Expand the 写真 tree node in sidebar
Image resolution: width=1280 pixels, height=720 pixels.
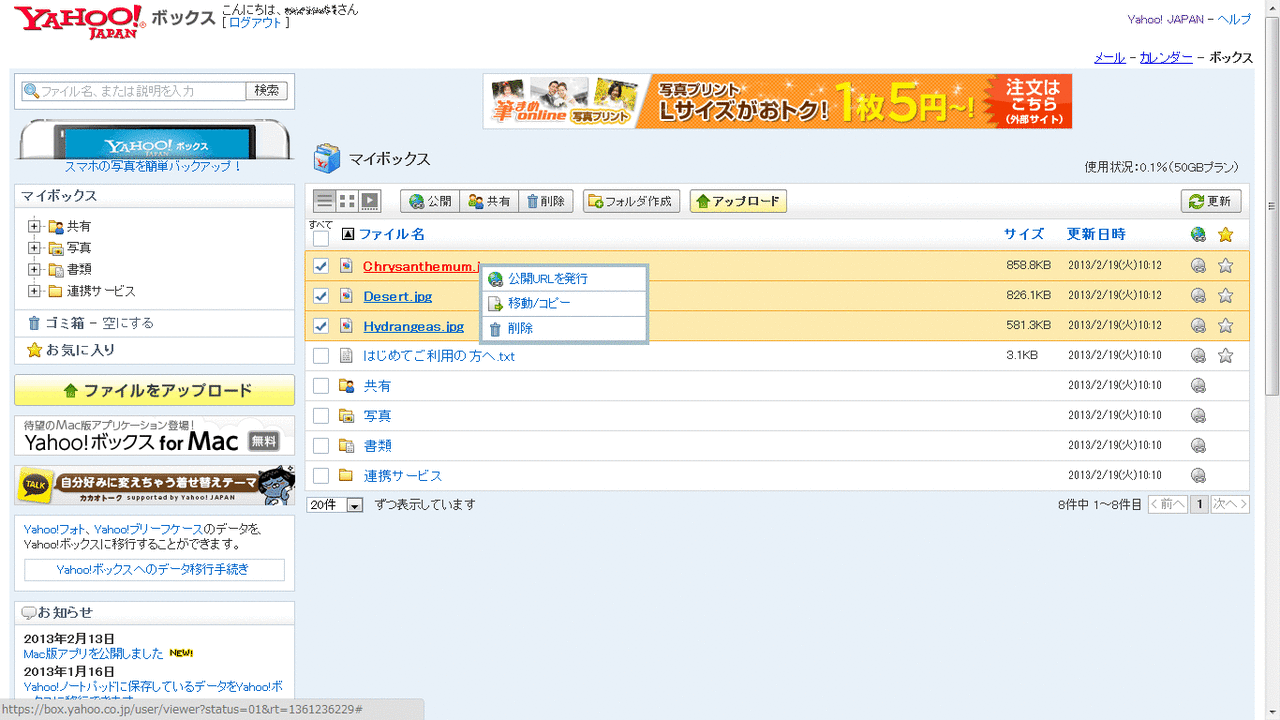(34, 247)
